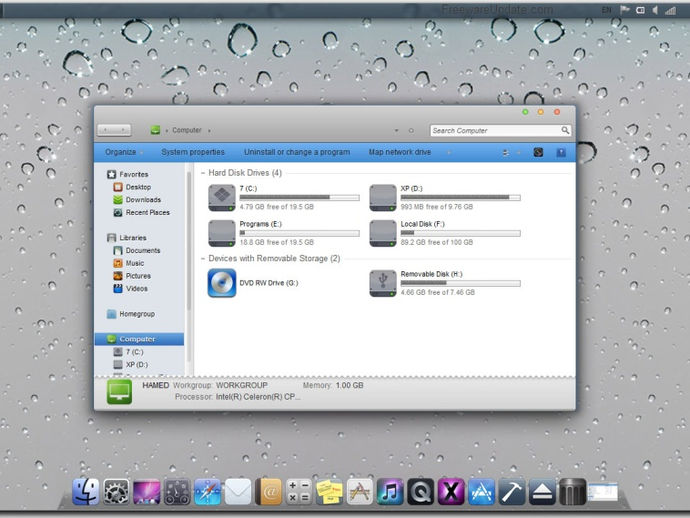Select 7 (C:) in sidebar tree

tap(128, 352)
